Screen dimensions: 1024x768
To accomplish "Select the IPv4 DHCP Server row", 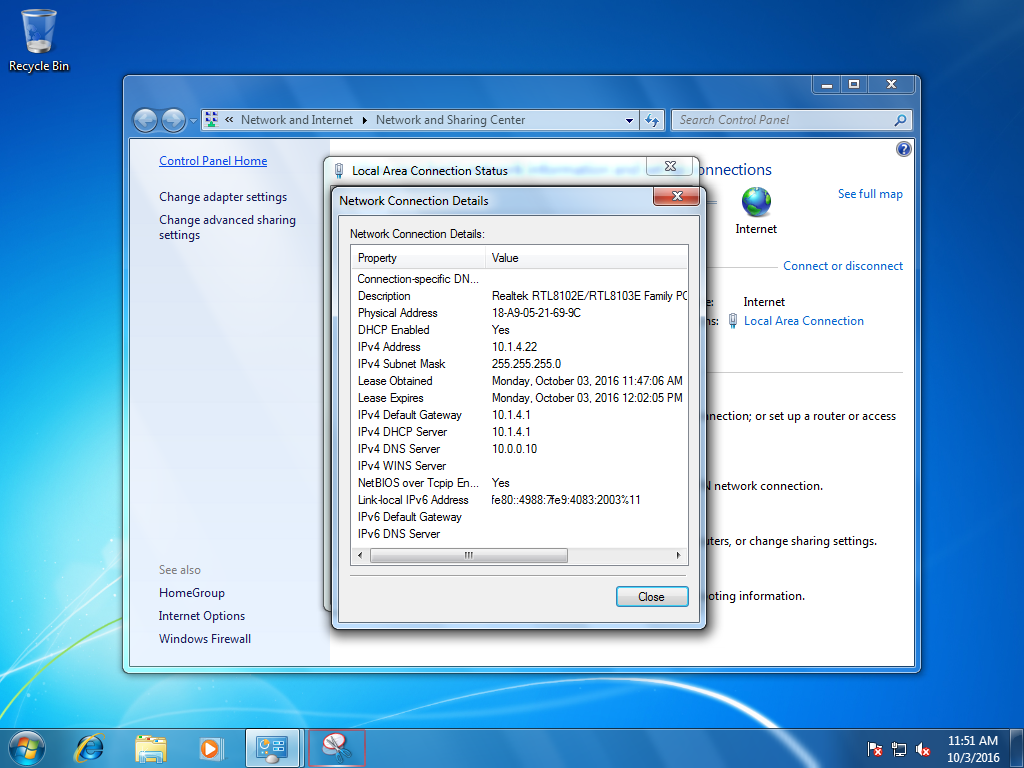I will tap(519, 432).
